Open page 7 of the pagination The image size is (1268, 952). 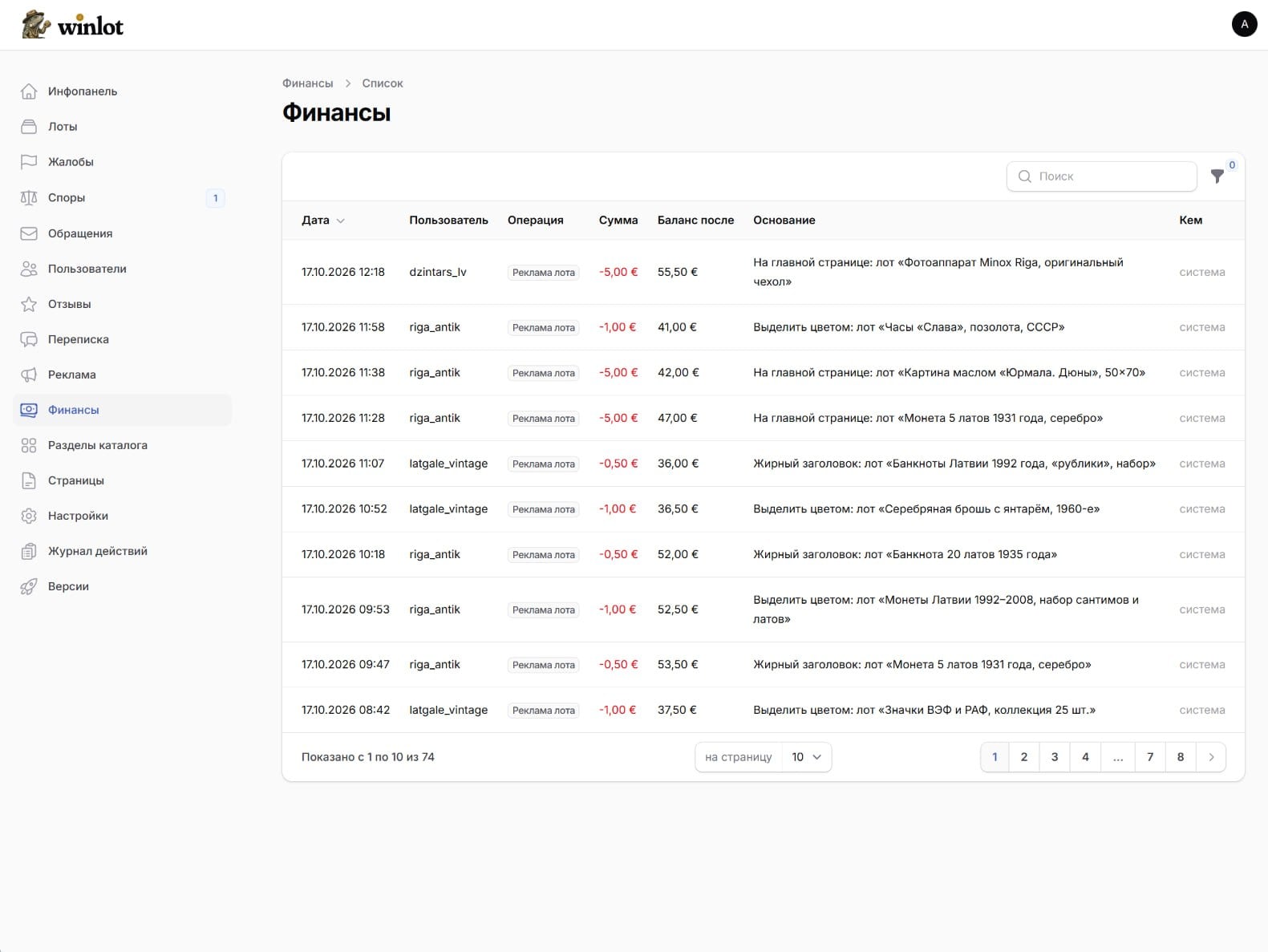pos(1150,757)
